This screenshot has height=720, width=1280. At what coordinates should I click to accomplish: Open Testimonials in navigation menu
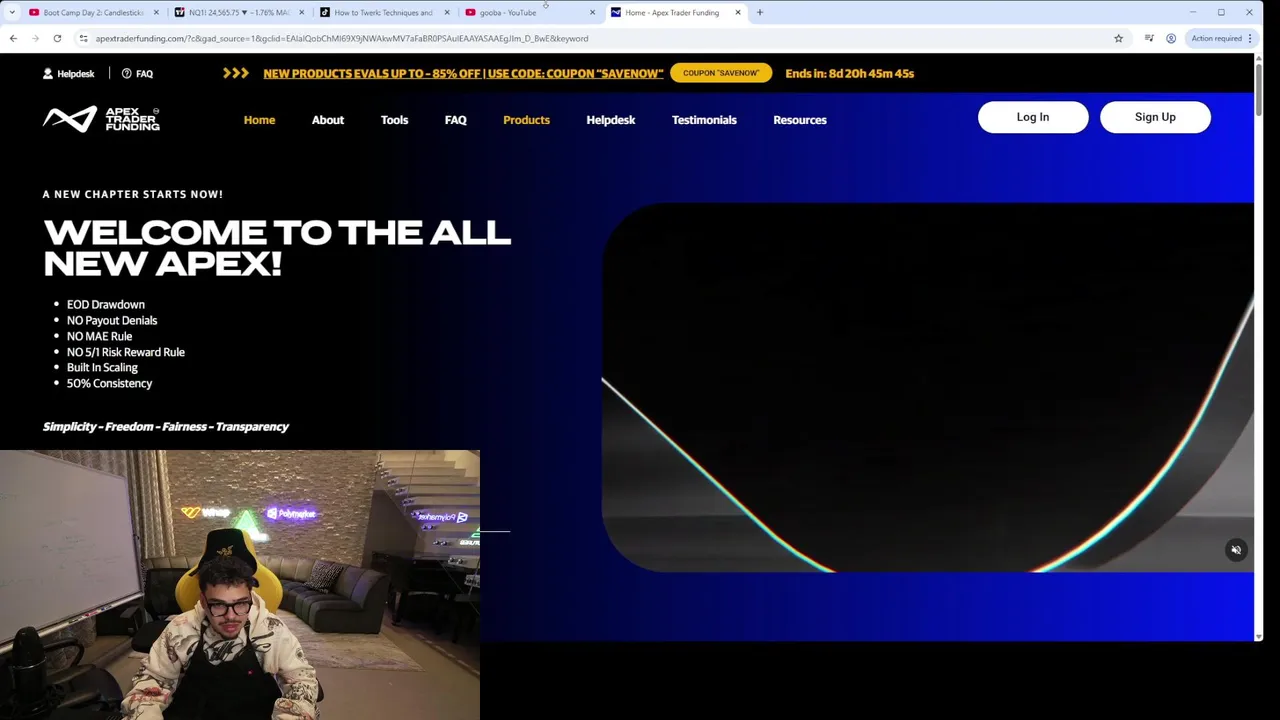(704, 120)
